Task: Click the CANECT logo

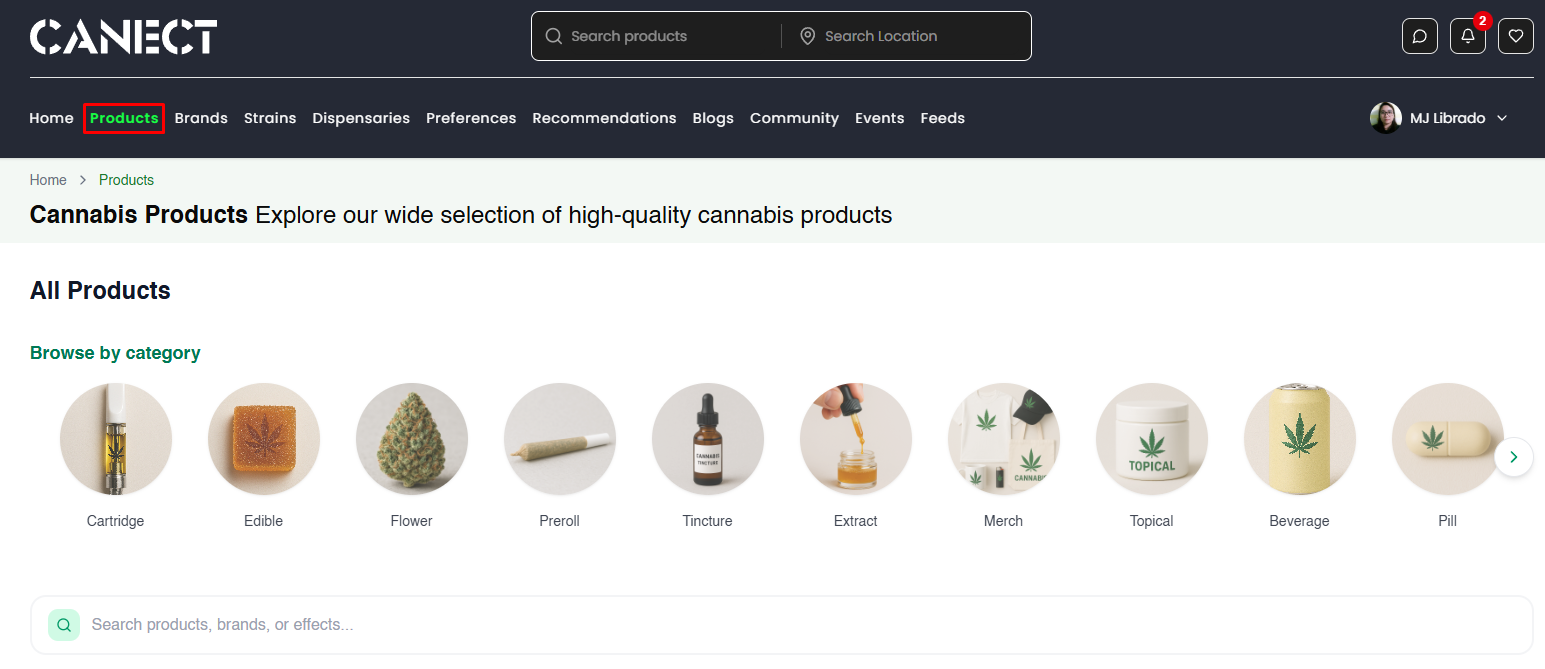Action: pos(123,35)
